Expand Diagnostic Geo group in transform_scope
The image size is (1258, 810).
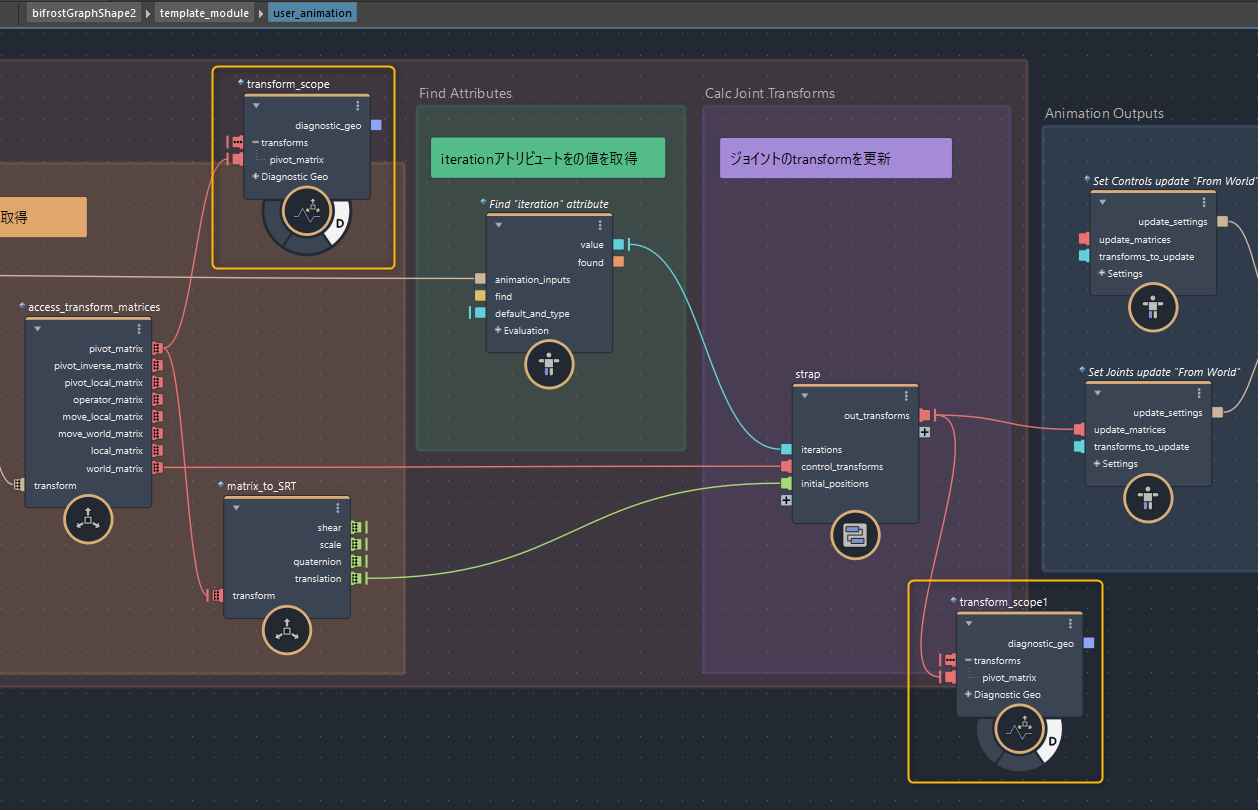click(x=256, y=177)
